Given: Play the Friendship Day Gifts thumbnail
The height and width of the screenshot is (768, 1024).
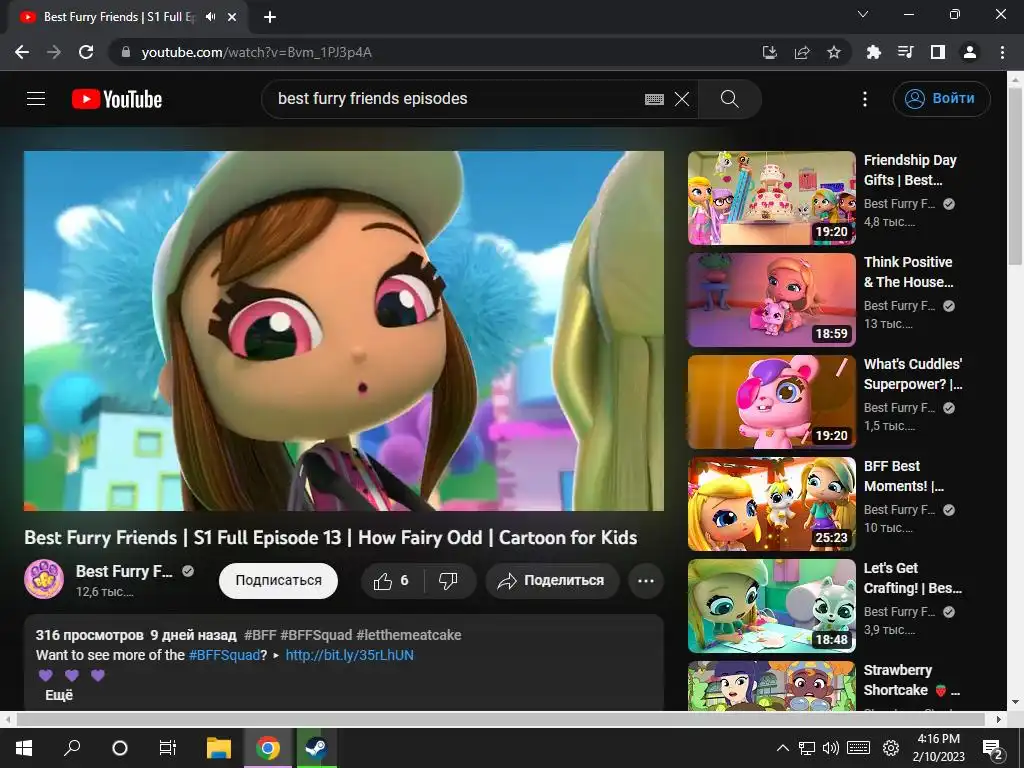Looking at the screenshot, I should [x=771, y=198].
